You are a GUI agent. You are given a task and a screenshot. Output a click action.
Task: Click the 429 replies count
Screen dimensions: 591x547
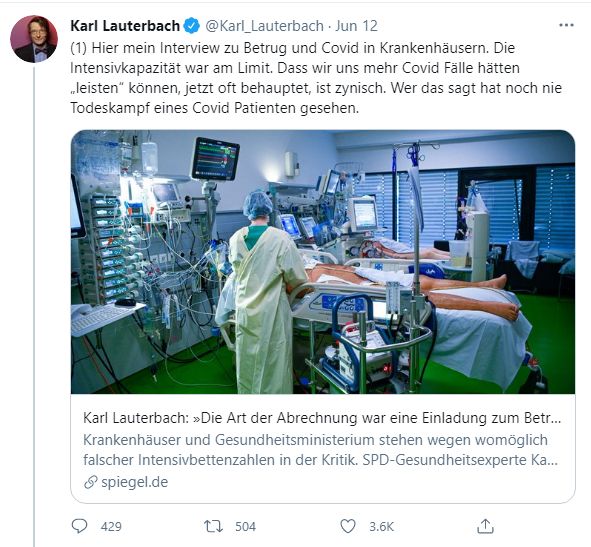point(111,526)
